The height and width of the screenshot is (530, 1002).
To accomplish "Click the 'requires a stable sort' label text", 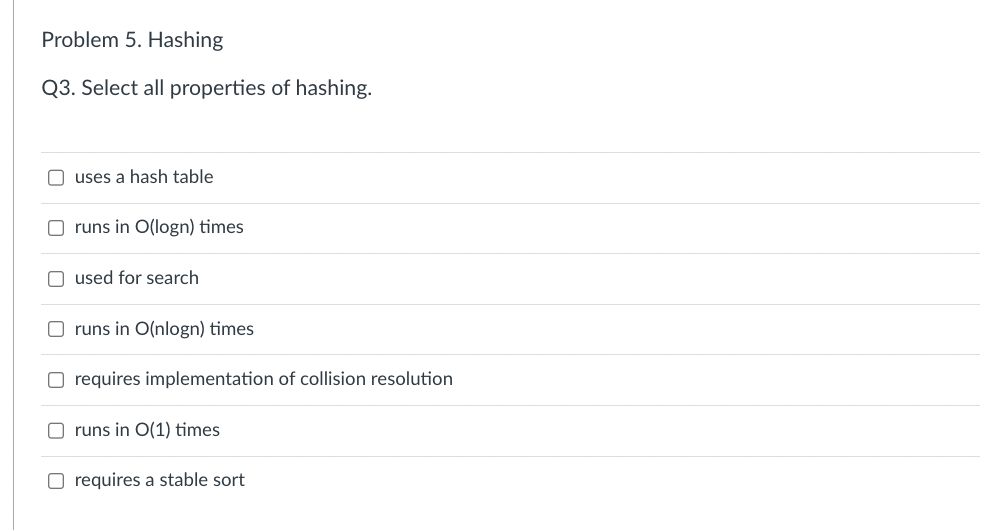I will (160, 479).
